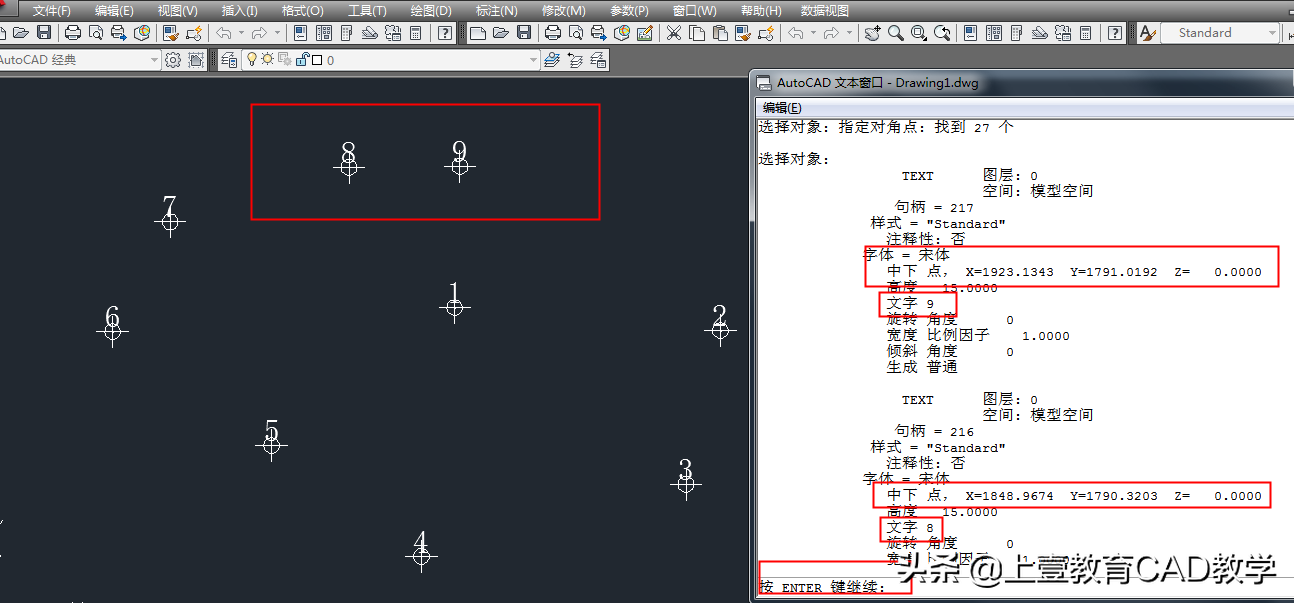
Task: Open 编辑(E) menu in the text window
Action: [x=779, y=107]
